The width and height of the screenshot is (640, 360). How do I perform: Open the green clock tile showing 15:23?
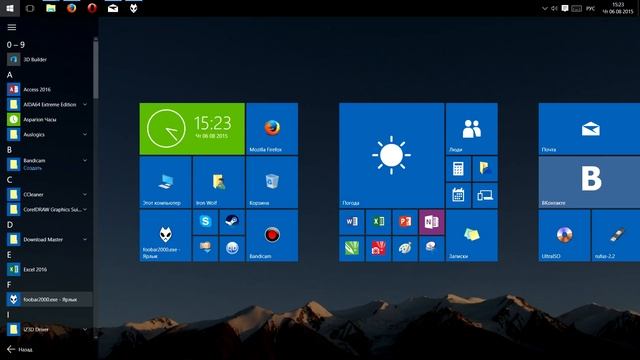coord(192,129)
